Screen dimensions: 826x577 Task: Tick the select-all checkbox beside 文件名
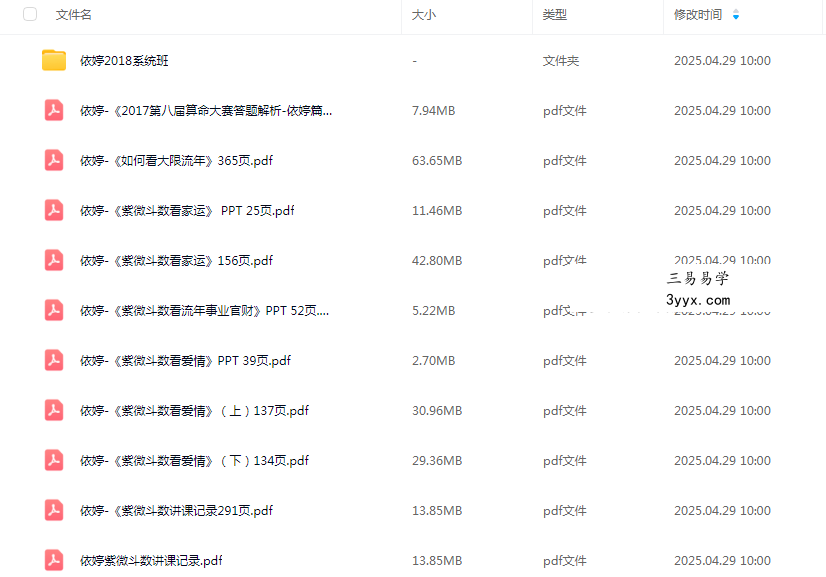pyautogui.click(x=30, y=14)
